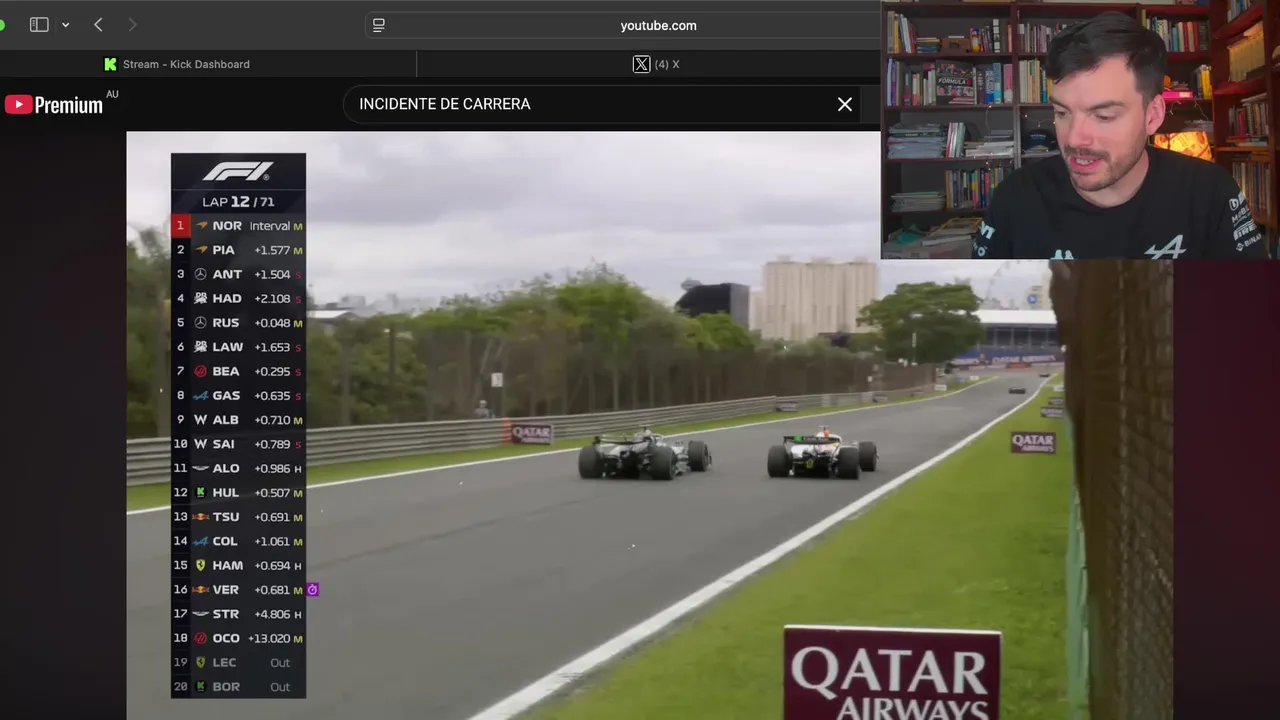The width and height of the screenshot is (1280, 720).
Task: Click the page reader icon in address bar
Action: coord(379,25)
